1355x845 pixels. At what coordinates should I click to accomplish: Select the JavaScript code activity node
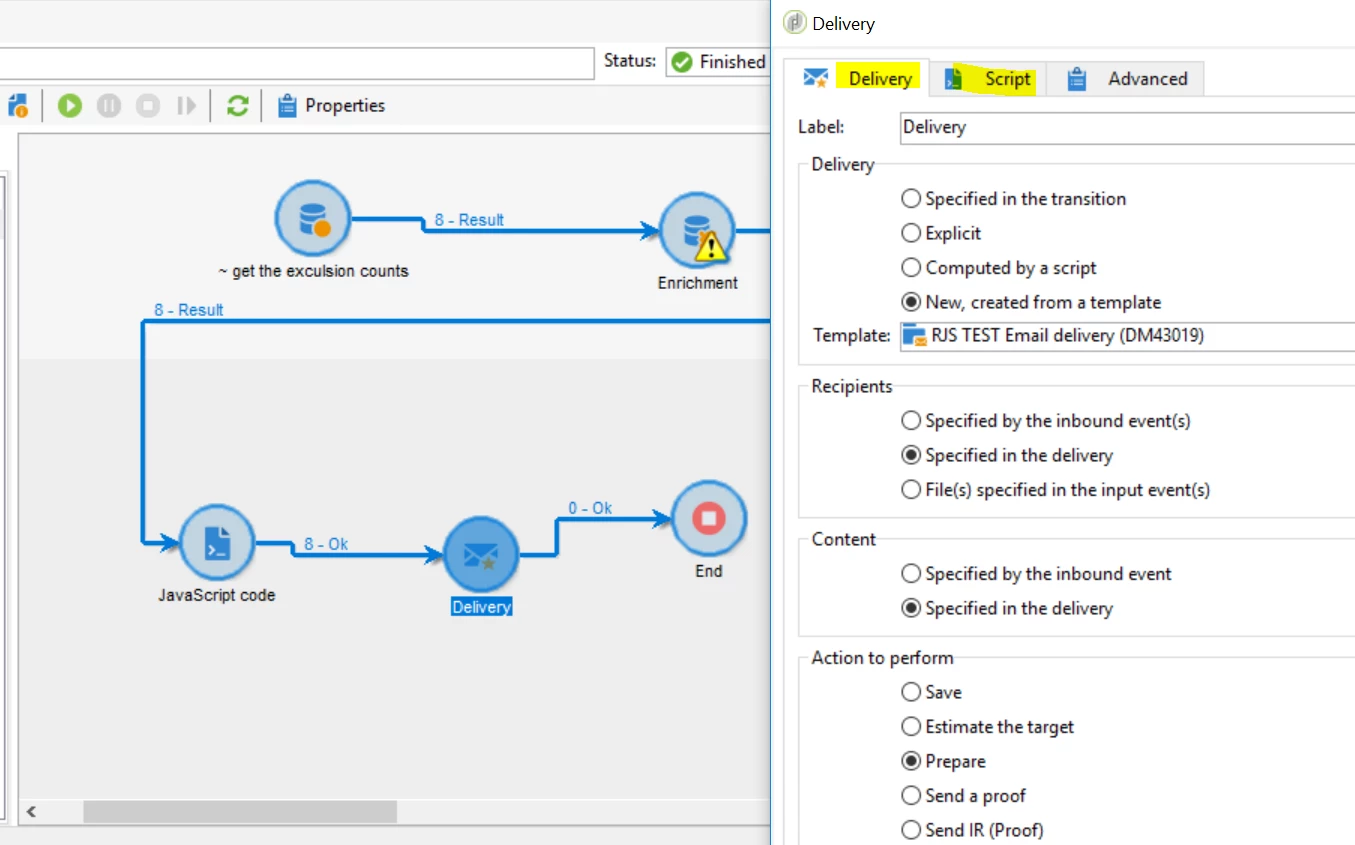pyautogui.click(x=217, y=543)
